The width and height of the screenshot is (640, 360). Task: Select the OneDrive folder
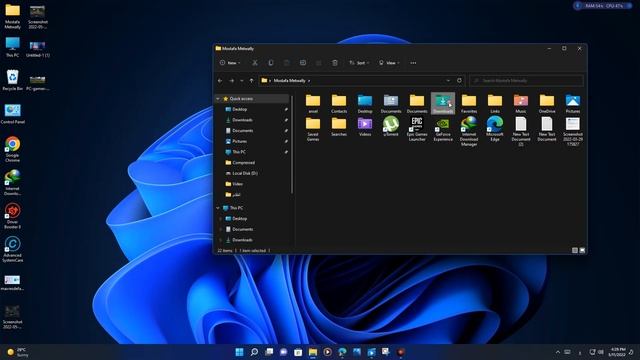547,103
